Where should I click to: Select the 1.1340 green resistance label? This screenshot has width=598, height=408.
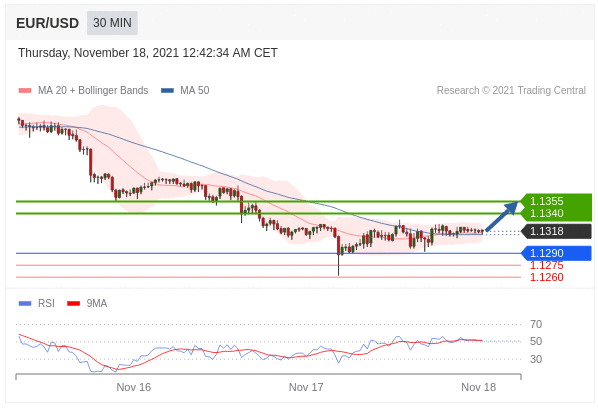click(547, 213)
